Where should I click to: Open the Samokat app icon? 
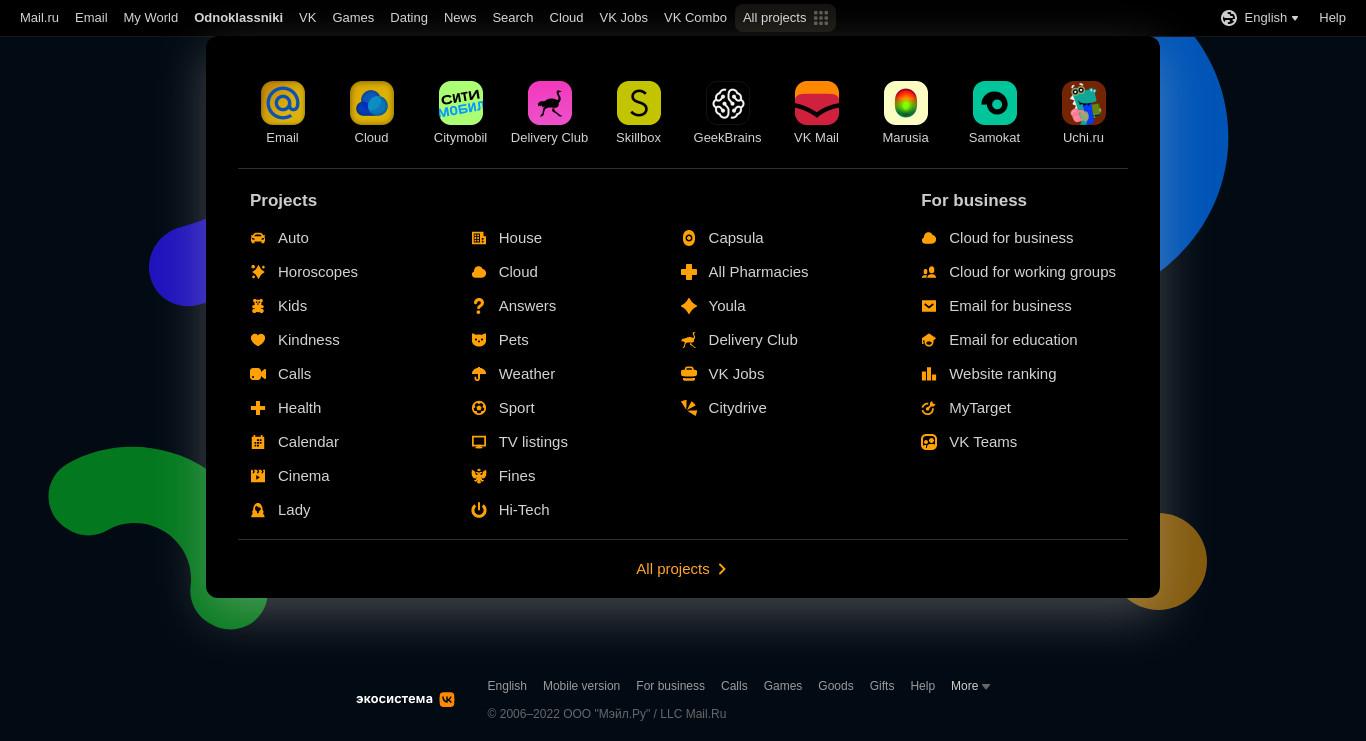(995, 103)
